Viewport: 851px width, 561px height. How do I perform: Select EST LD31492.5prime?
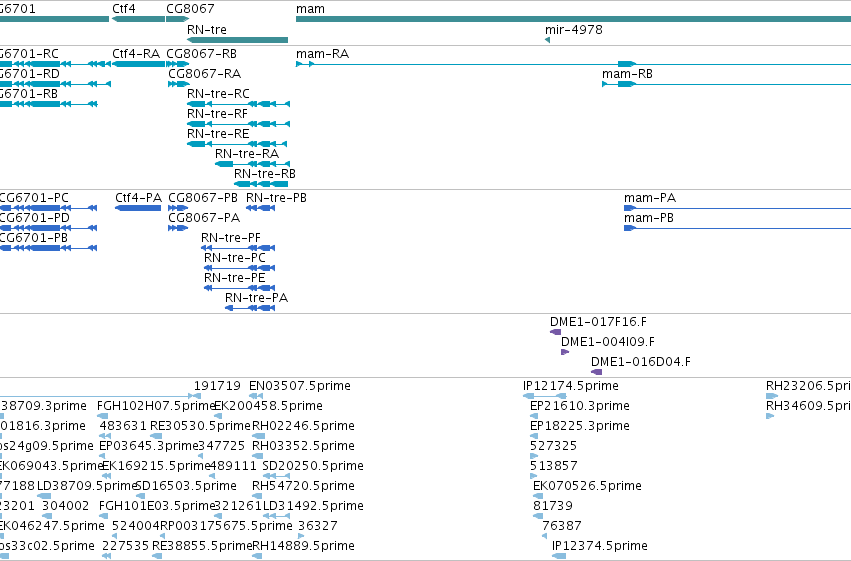coord(313,507)
